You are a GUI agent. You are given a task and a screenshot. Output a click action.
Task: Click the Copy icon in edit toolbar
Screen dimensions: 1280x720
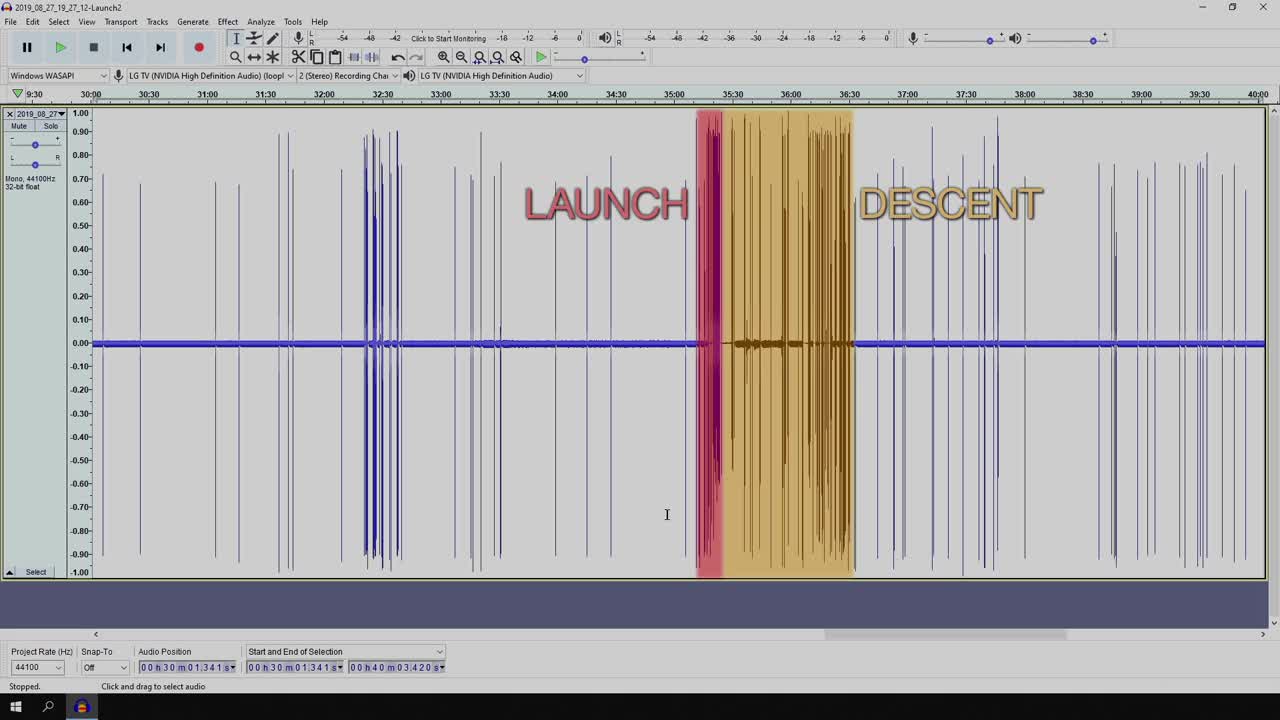[316, 57]
